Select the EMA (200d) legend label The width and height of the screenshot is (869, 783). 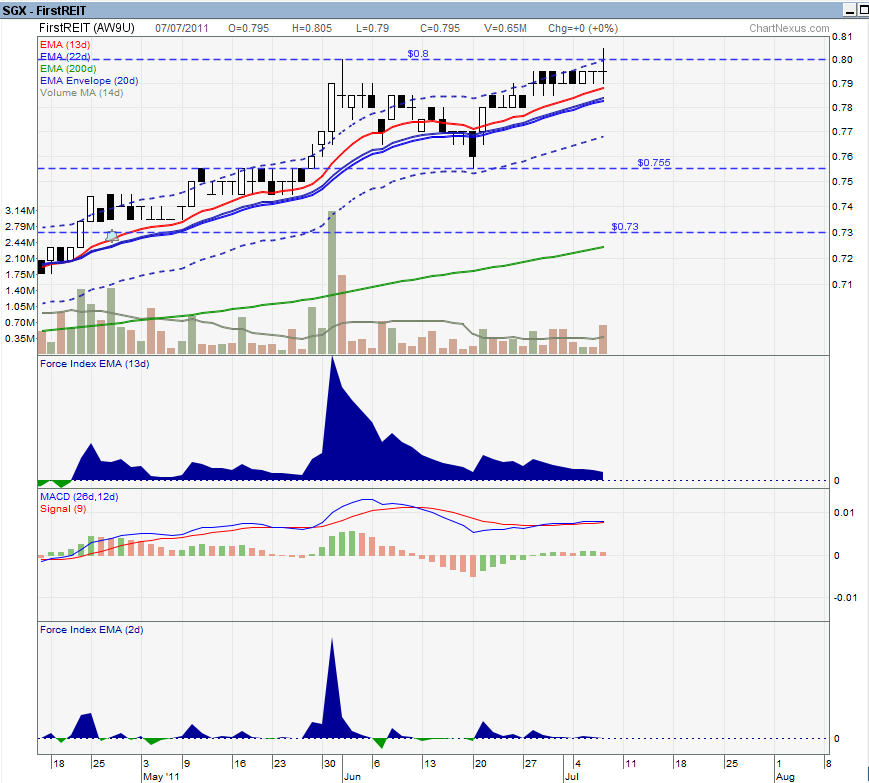click(x=68, y=69)
